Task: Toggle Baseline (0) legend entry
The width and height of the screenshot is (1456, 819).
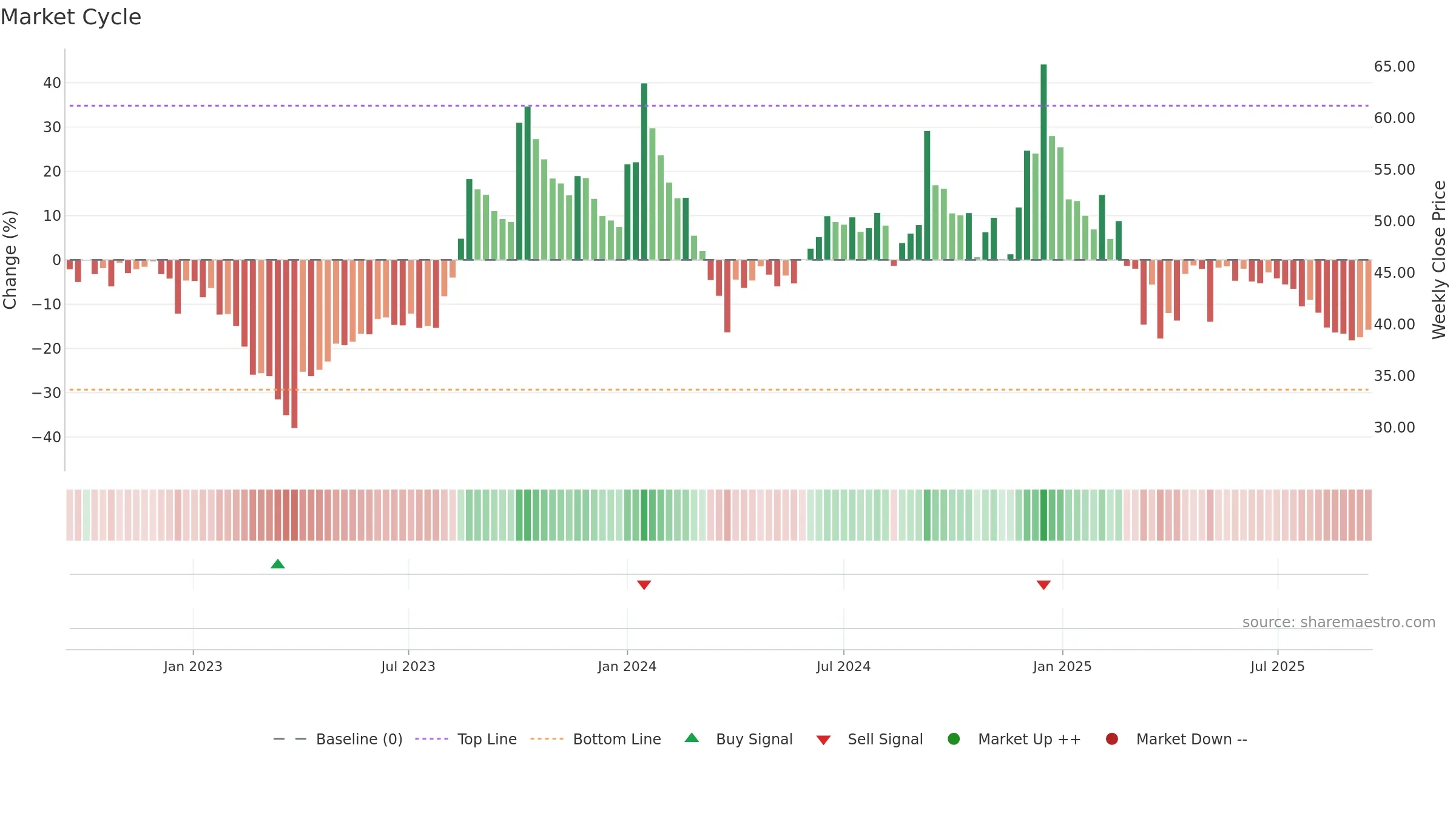Action: tap(338, 739)
